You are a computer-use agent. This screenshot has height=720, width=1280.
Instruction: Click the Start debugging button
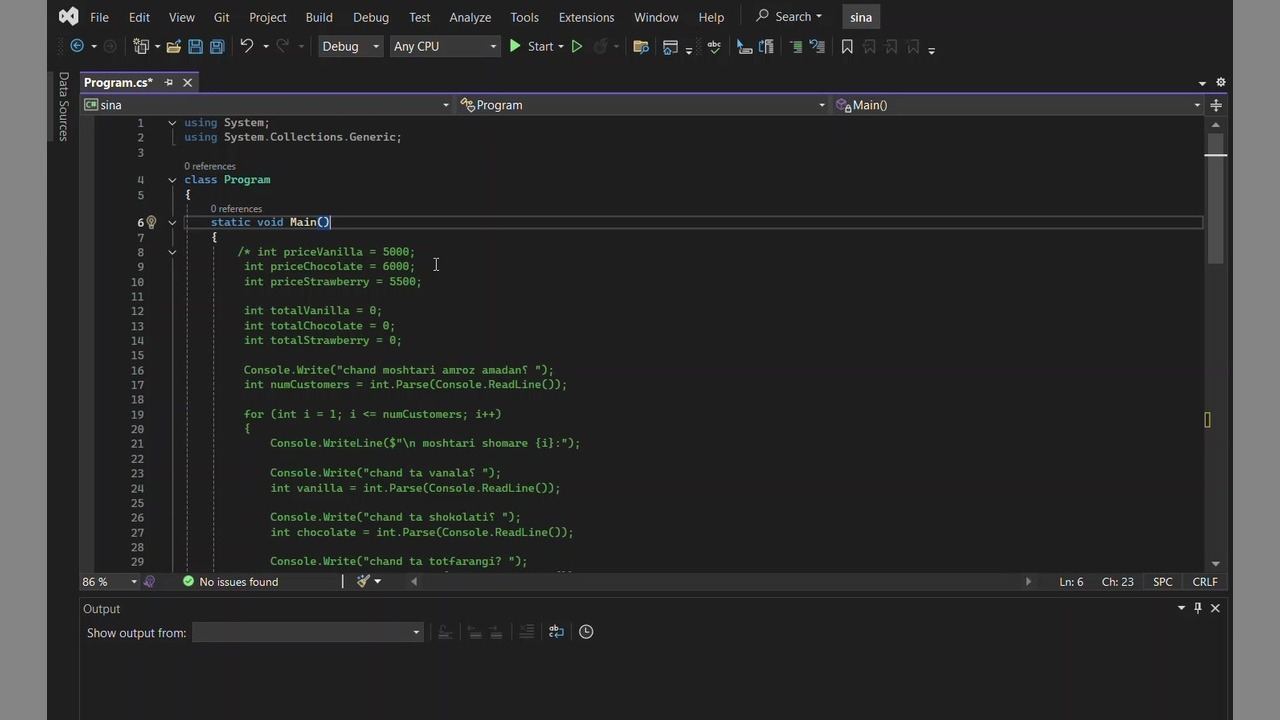531,47
